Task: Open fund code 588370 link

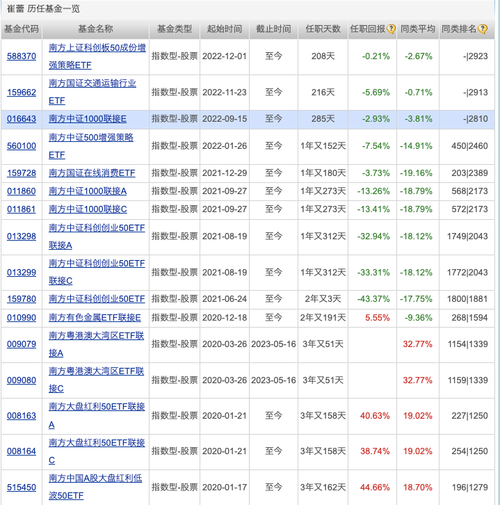Action: (x=22, y=56)
